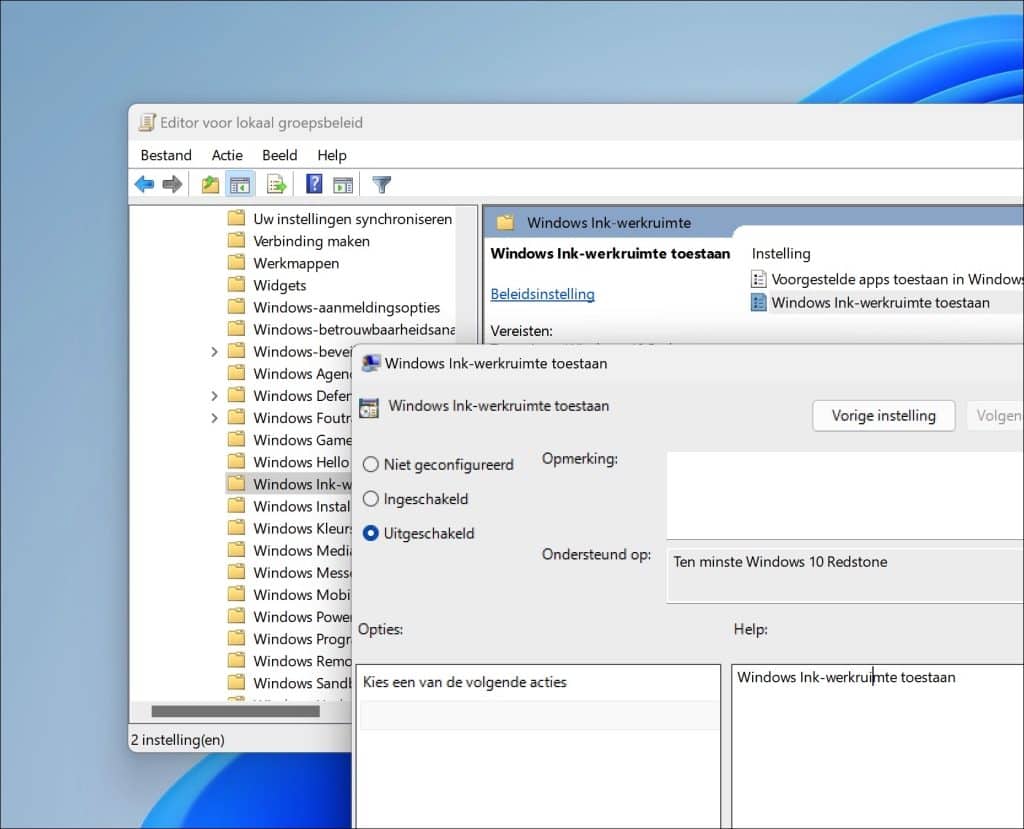The width and height of the screenshot is (1024, 829).
Task: Click the Help text Windows Ink-werkruimte toestaan
Action: coord(846,677)
